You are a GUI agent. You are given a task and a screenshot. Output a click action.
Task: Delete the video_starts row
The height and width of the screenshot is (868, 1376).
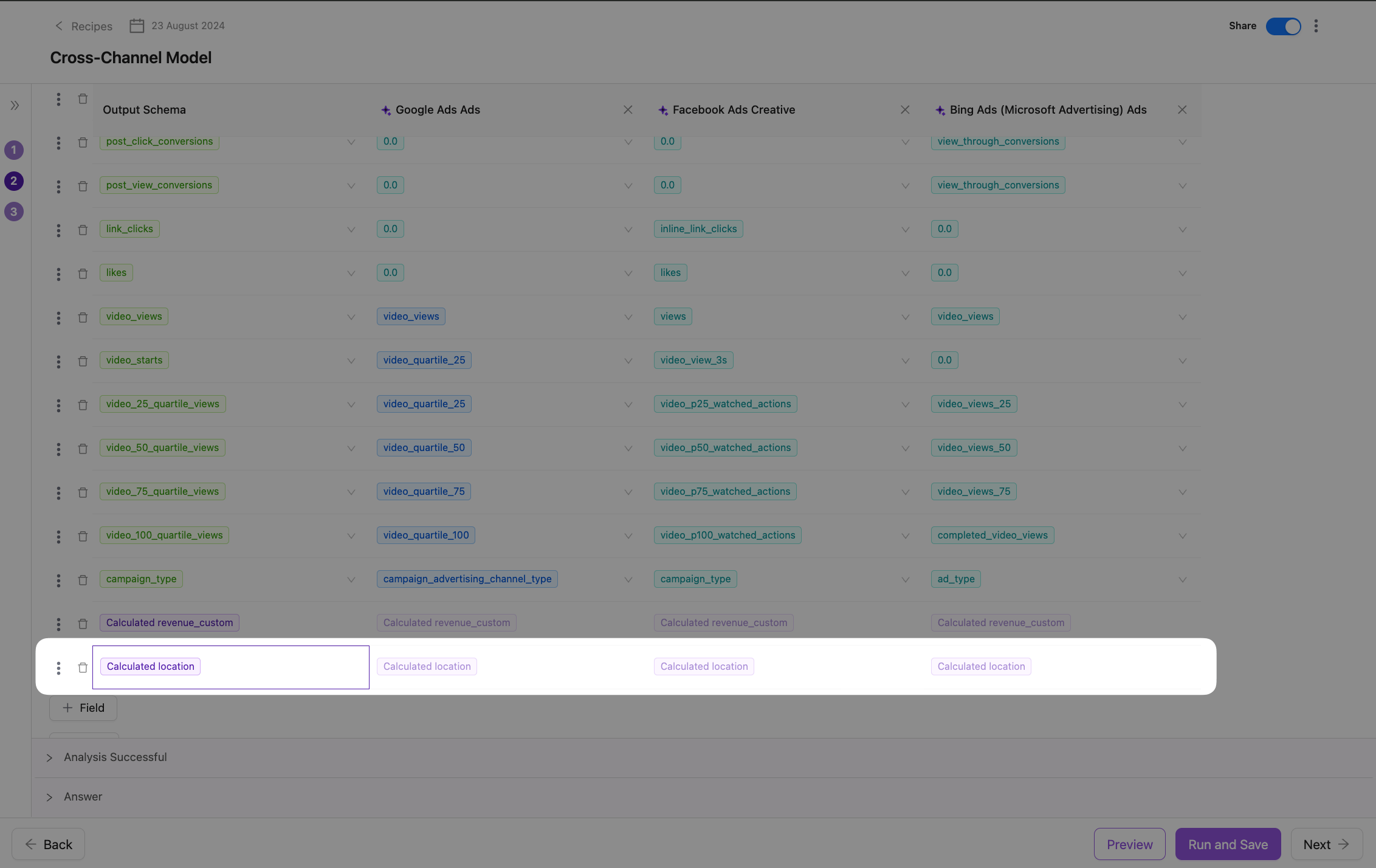click(83, 361)
